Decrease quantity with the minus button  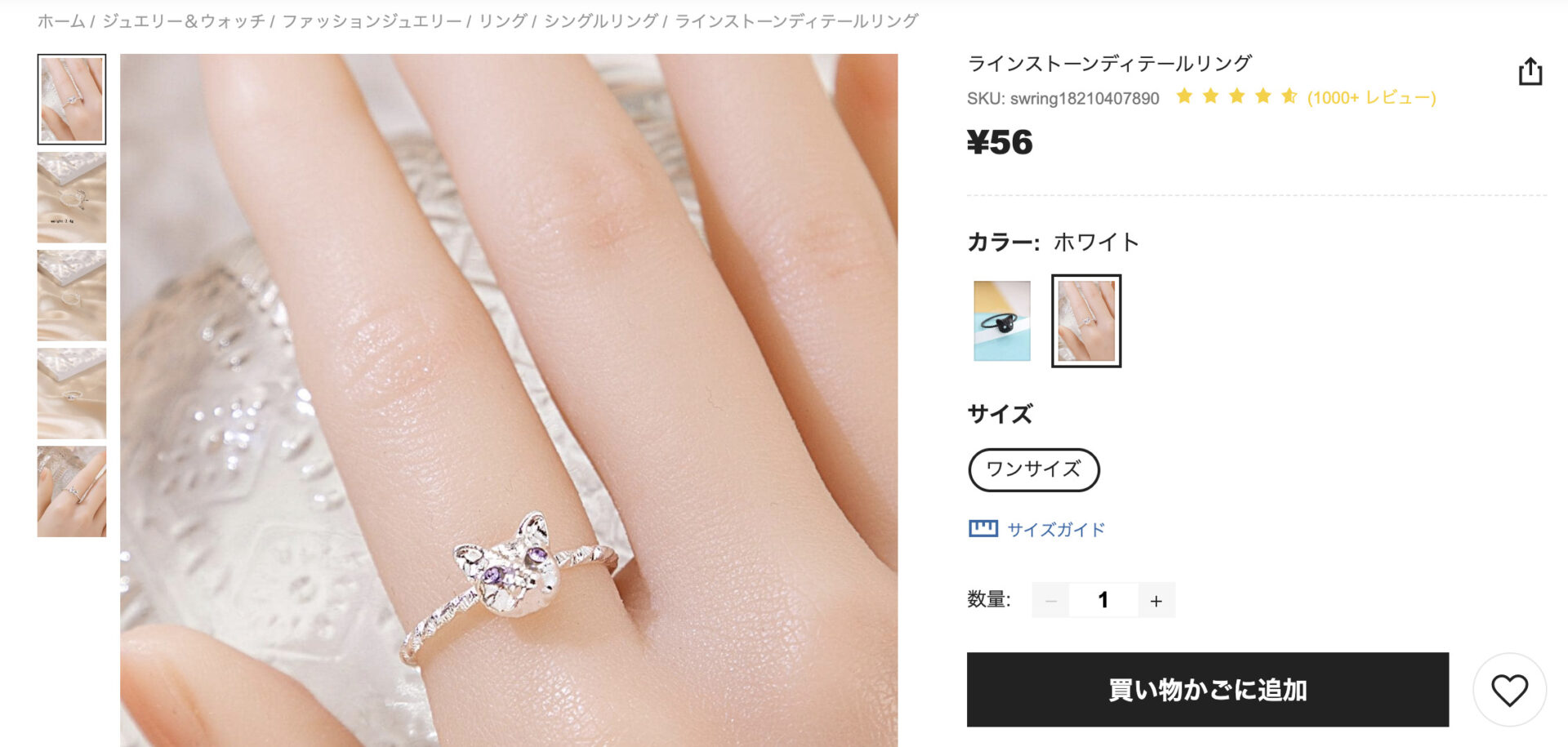[1050, 600]
